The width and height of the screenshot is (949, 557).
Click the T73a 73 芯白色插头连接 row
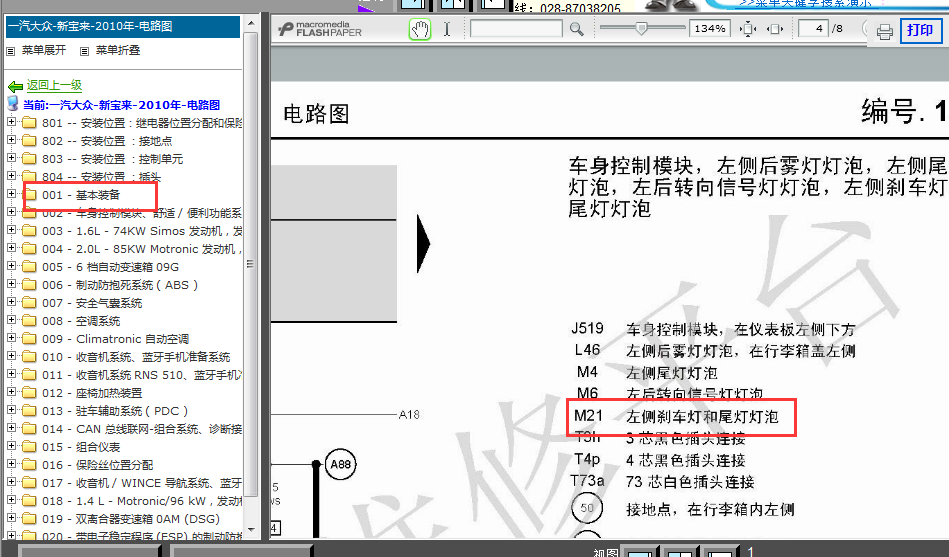(x=662, y=482)
